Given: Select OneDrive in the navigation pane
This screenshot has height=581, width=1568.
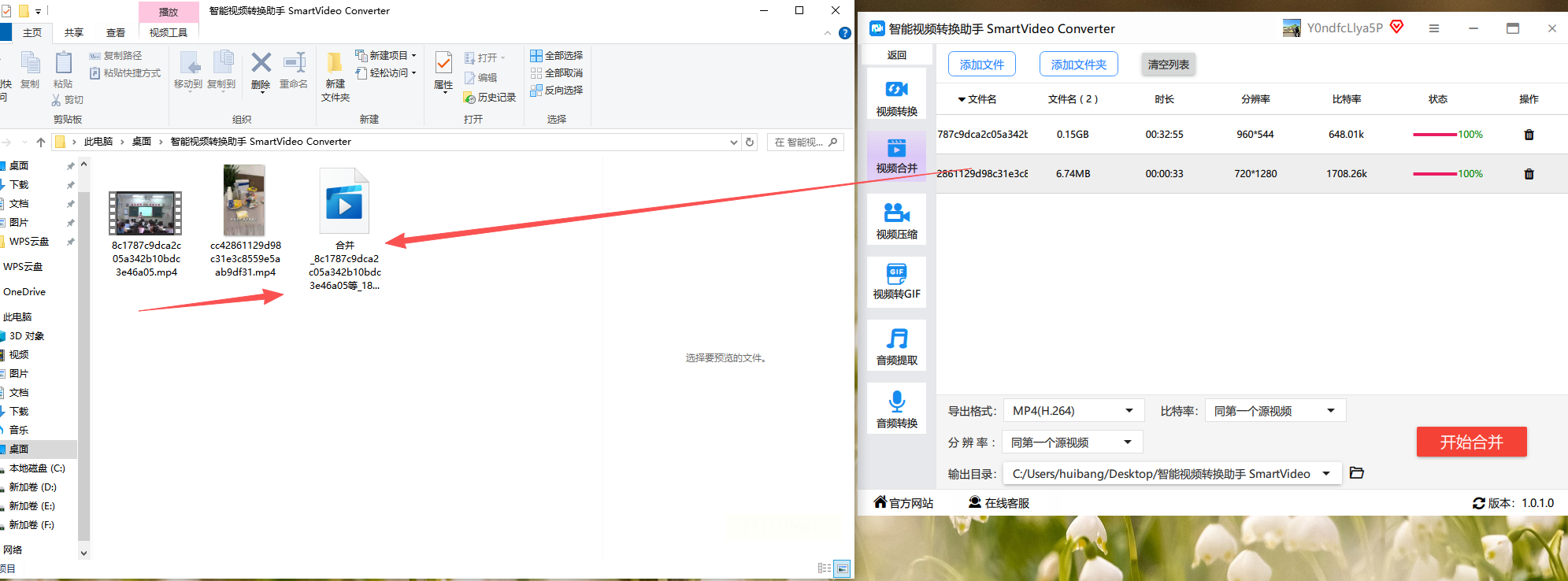Looking at the screenshot, I should click(24, 292).
